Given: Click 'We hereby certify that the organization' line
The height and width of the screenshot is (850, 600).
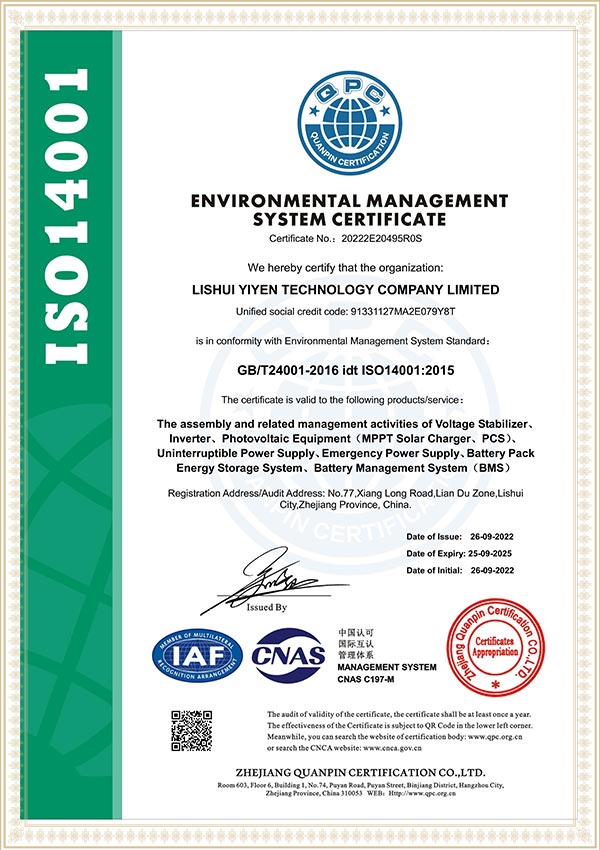Looking at the screenshot, I should click(346, 267).
